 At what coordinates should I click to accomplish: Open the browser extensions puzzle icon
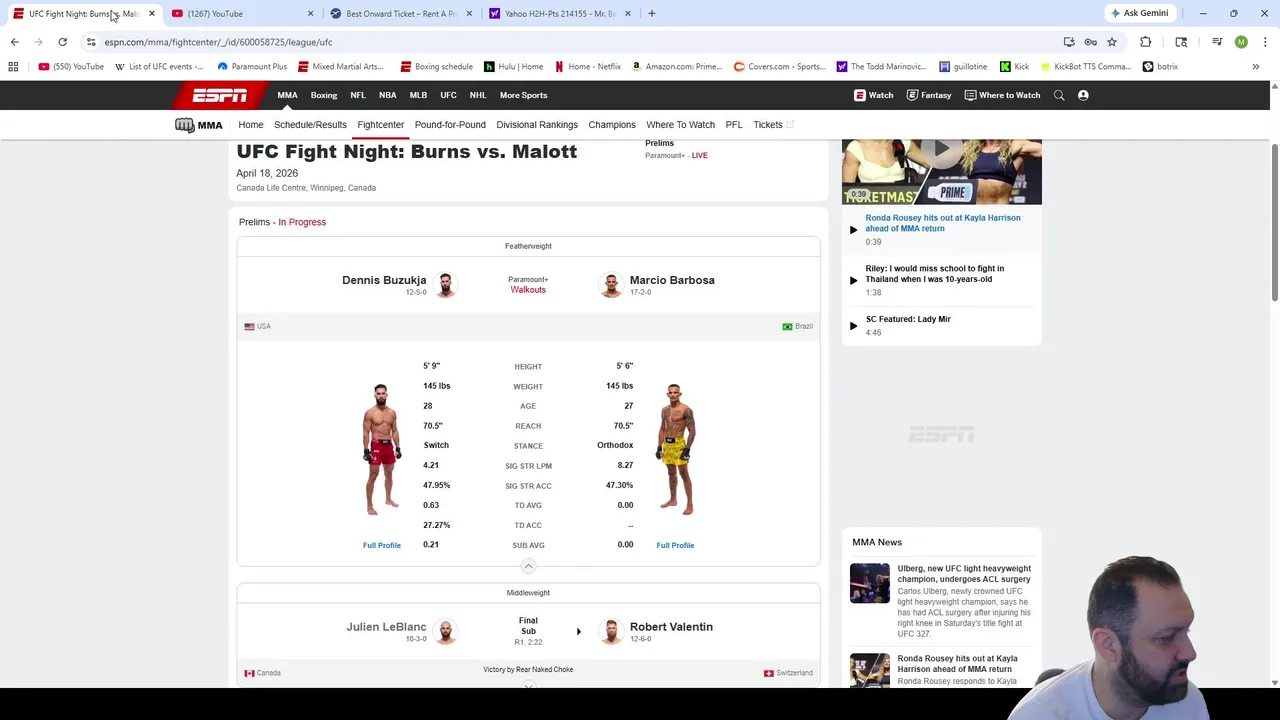[x=1146, y=42]
